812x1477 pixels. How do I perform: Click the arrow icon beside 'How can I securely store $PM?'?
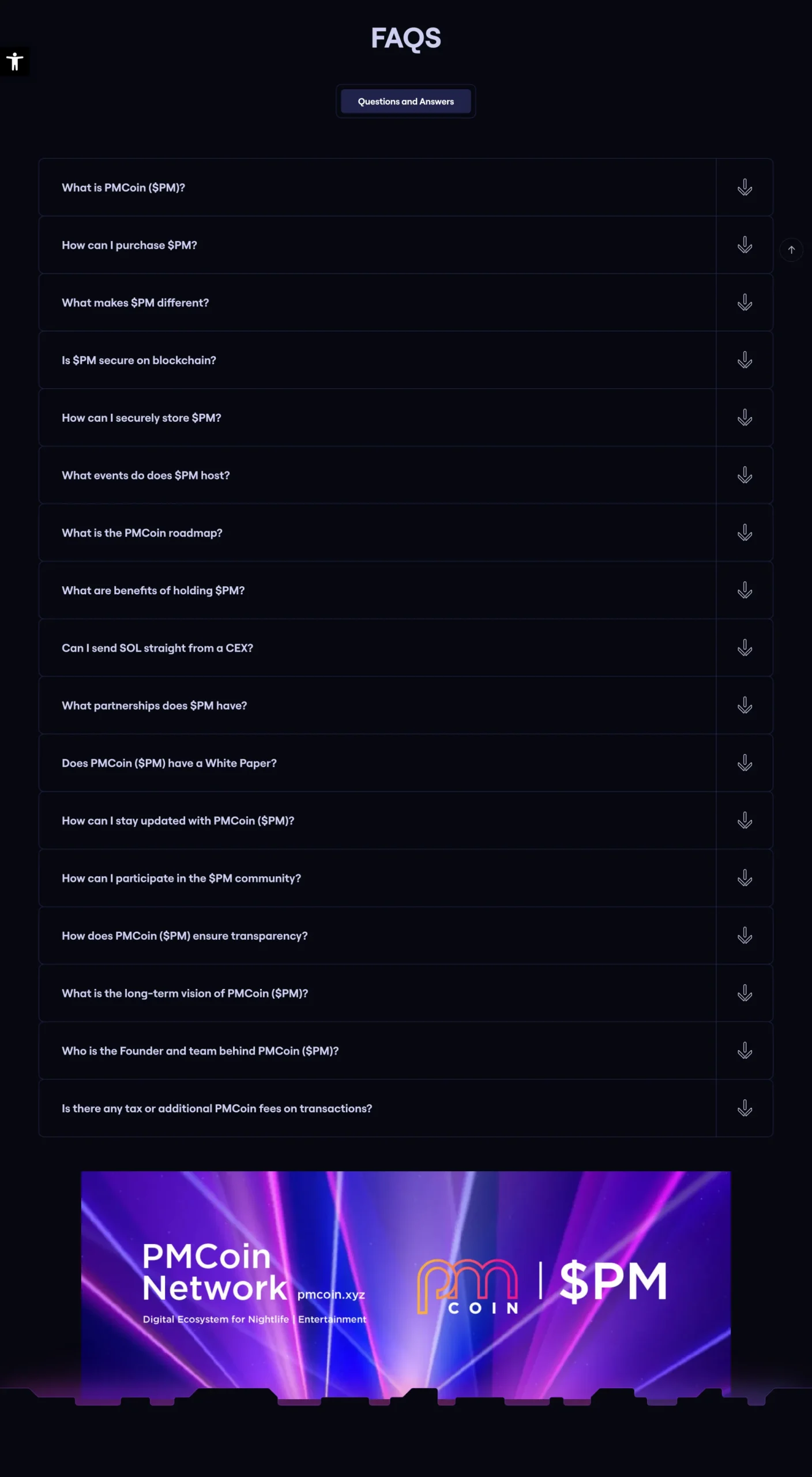tap(745, 418)
